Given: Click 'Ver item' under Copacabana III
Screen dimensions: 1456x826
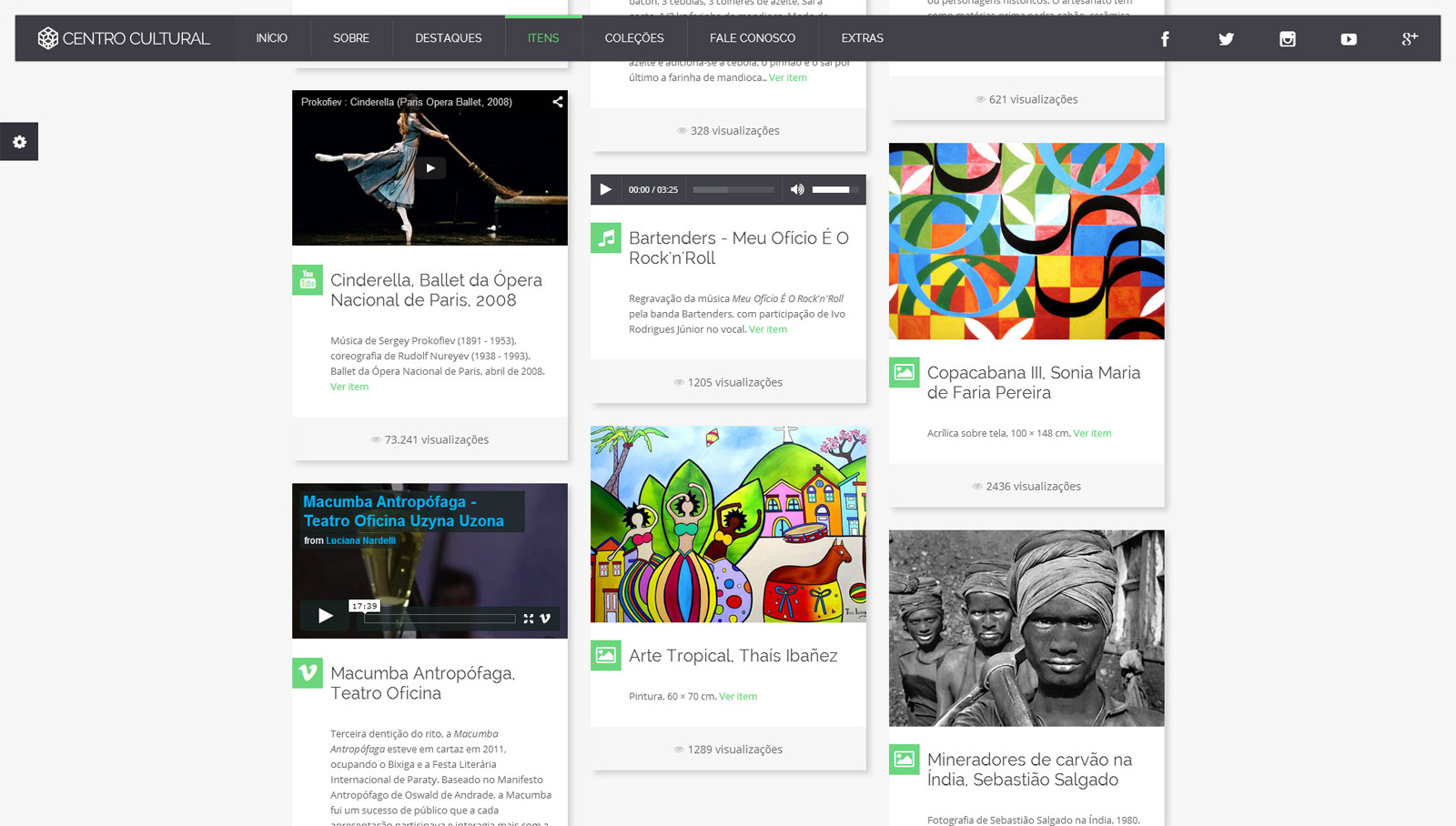Looking at the screenshot, I should (1092, 433).
